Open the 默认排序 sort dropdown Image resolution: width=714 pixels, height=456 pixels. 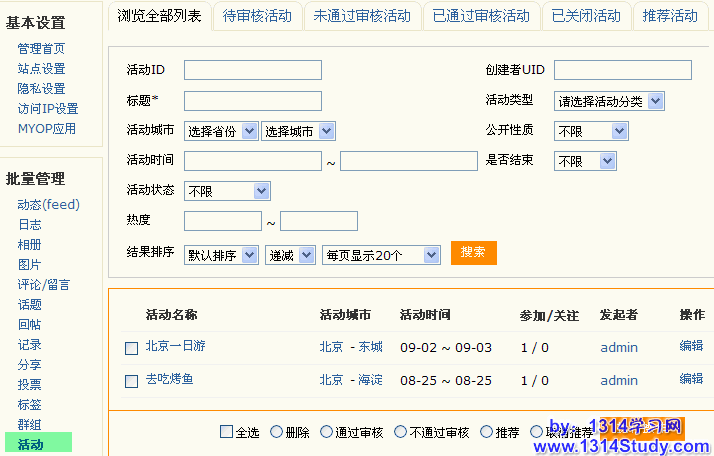(221, 255)
